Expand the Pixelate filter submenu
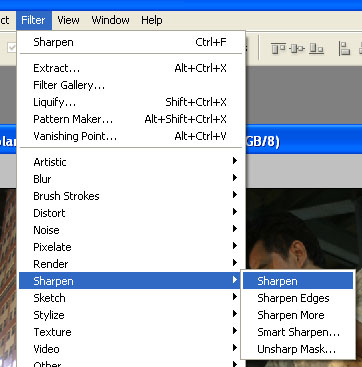362x367 pixels. (x=131, y=247)
